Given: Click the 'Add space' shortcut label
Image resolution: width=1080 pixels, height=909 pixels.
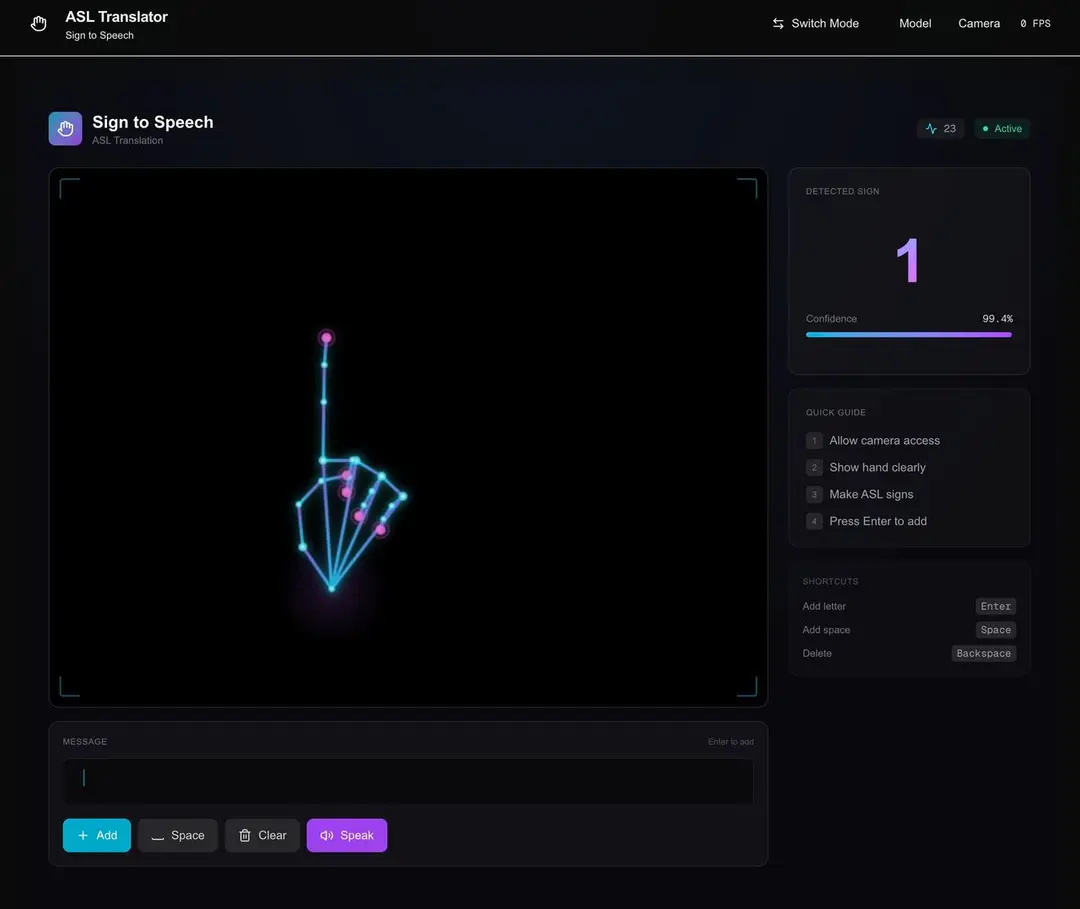Looking at the screenshot, I should (826, 629).
